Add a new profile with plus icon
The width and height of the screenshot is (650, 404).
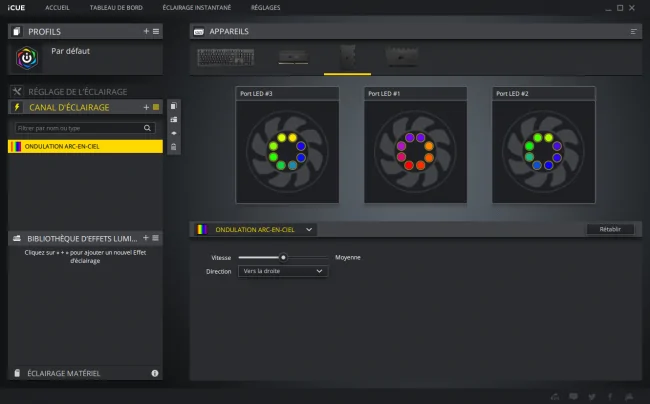point(146,31)
